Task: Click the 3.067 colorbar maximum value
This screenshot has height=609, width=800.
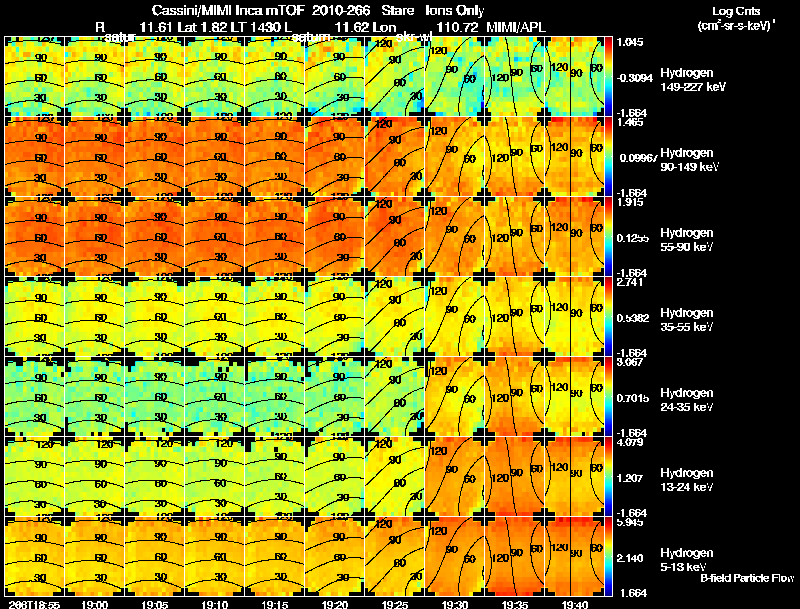Action: click(630, 362)
